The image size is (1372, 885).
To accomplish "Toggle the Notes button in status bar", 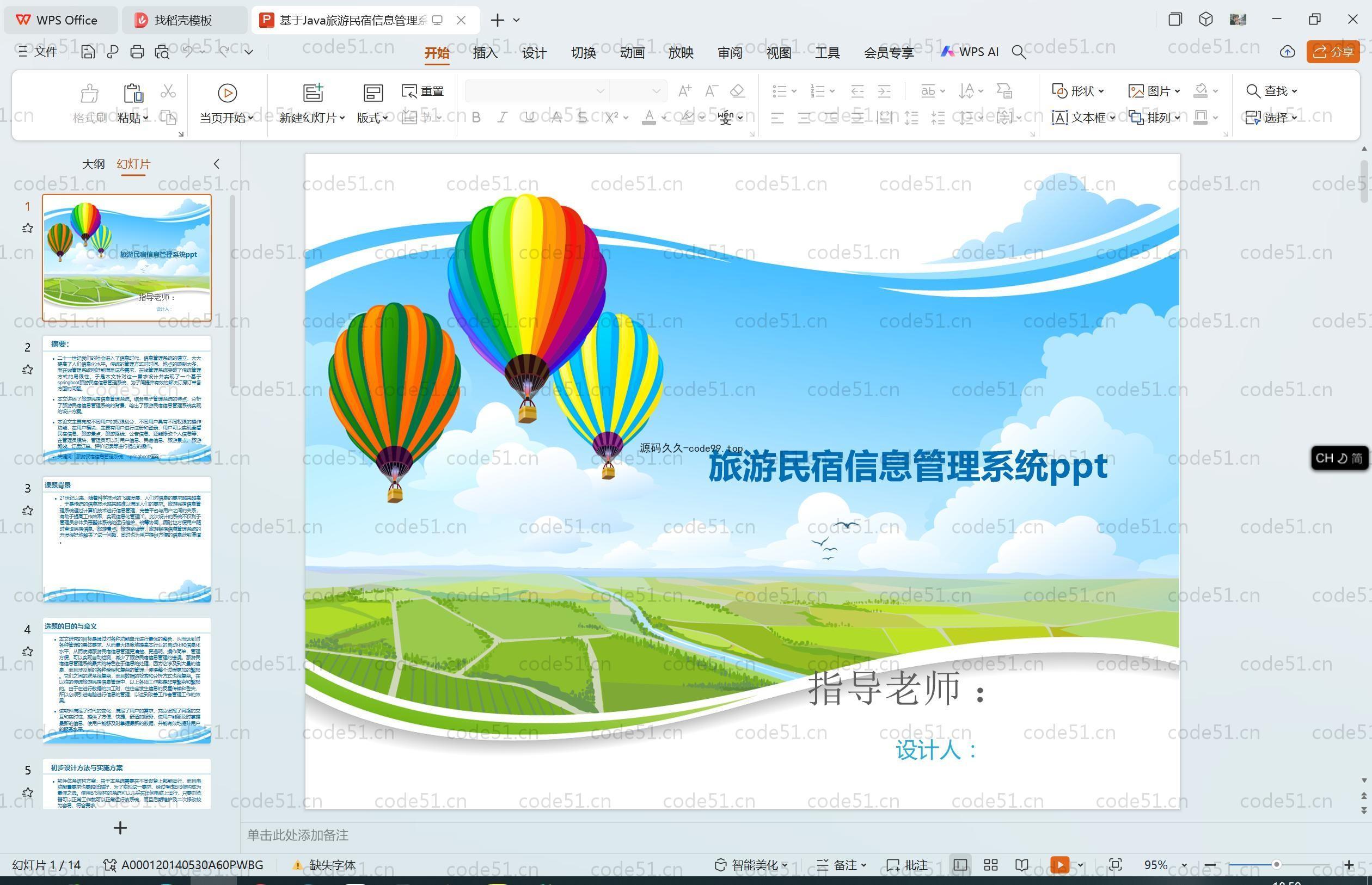I will click(841, 865).
